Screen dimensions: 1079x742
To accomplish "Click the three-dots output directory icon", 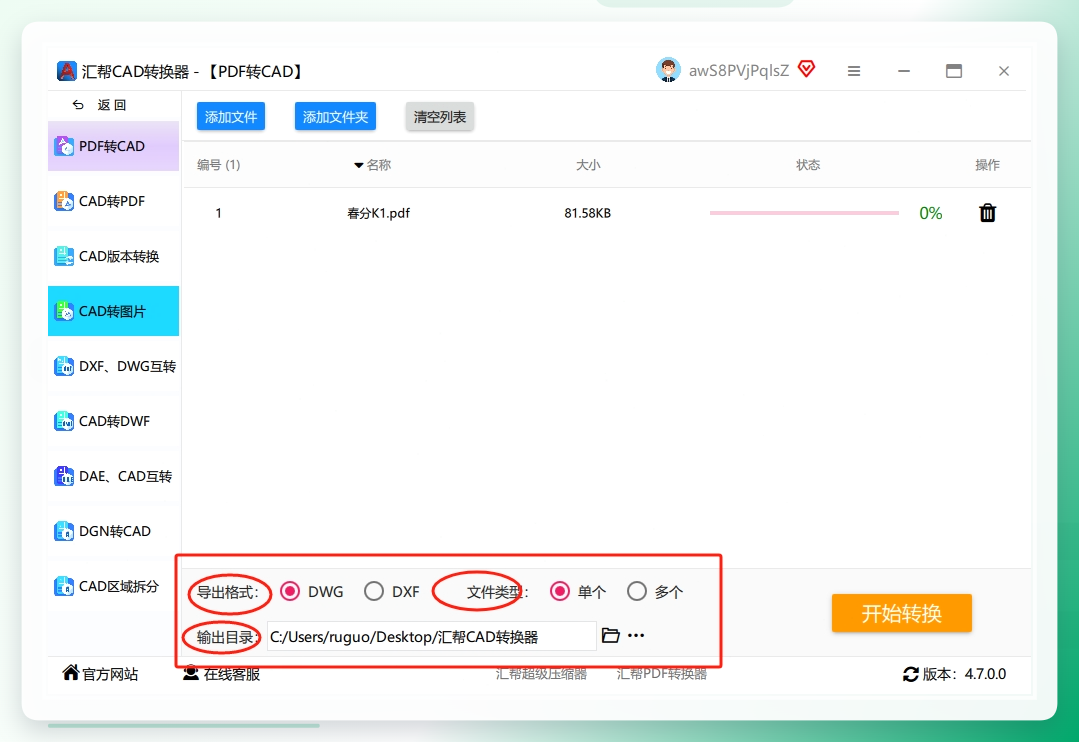I will pos(637,635).
